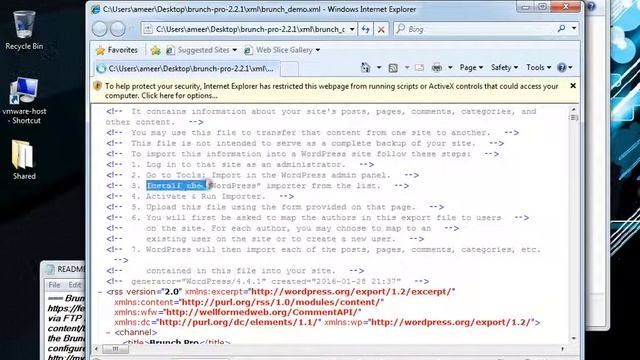Open Edit menu in README window
The height and width of the screenshot is (360, 640).
click(74, 285)
